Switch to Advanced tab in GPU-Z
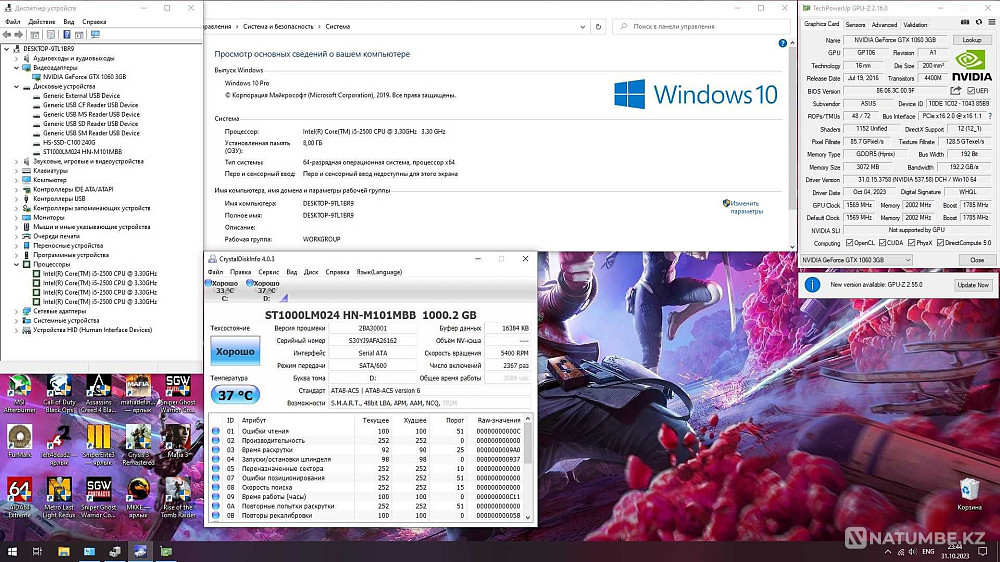This screenshot has height=562, width=1000. pyautogui.click(x=884, y=24)
